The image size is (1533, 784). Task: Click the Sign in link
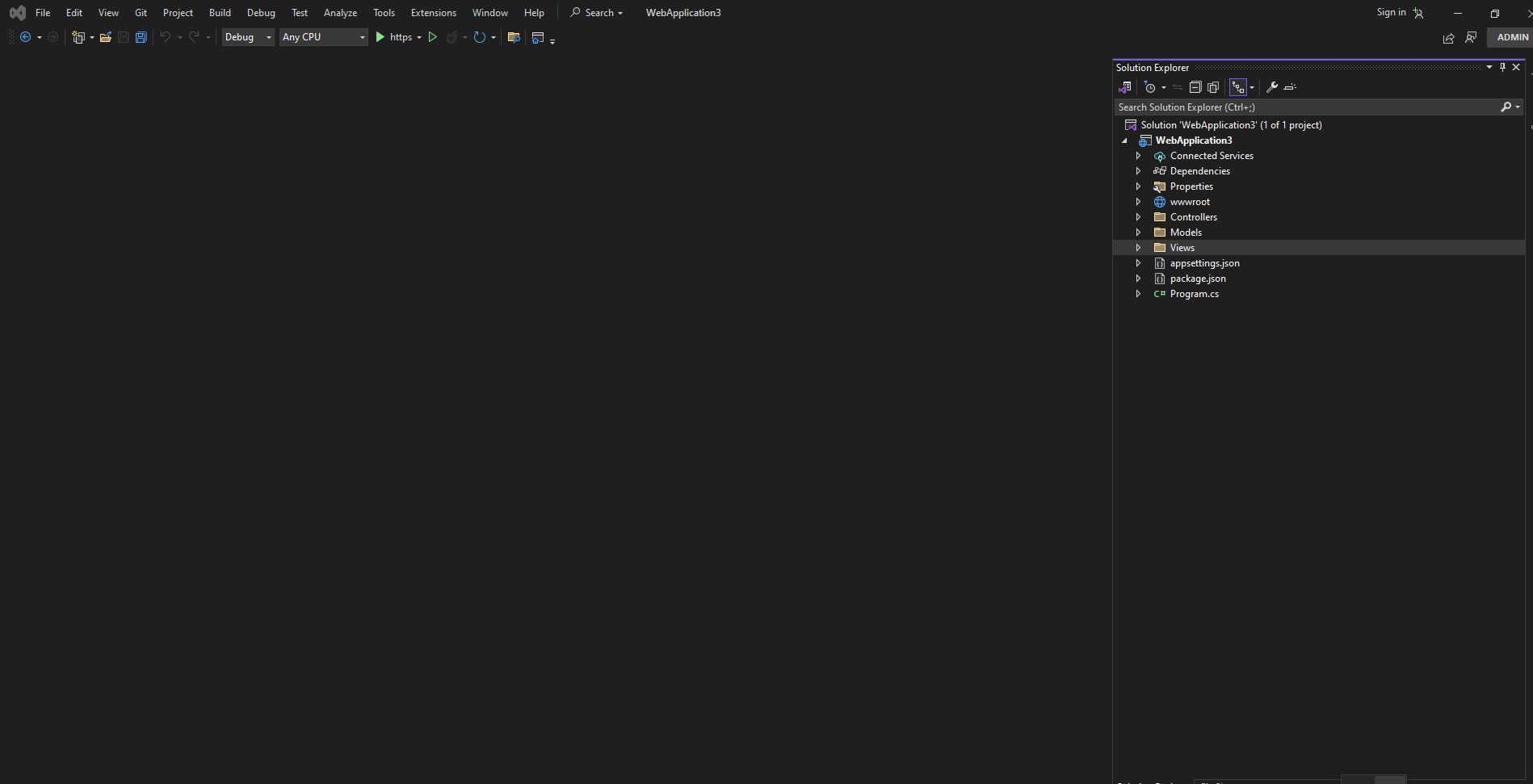click(x=1391, y=13)
